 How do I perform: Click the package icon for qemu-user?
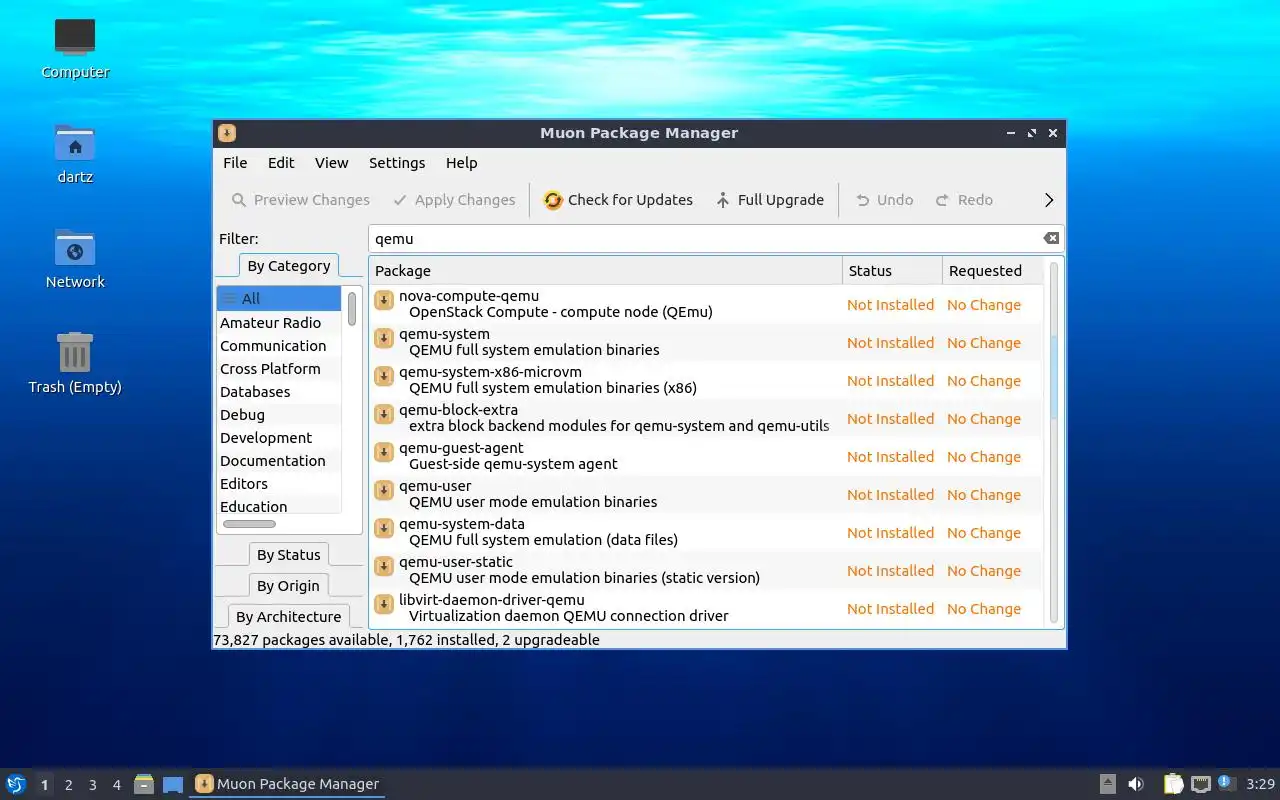tap(384, 490)
